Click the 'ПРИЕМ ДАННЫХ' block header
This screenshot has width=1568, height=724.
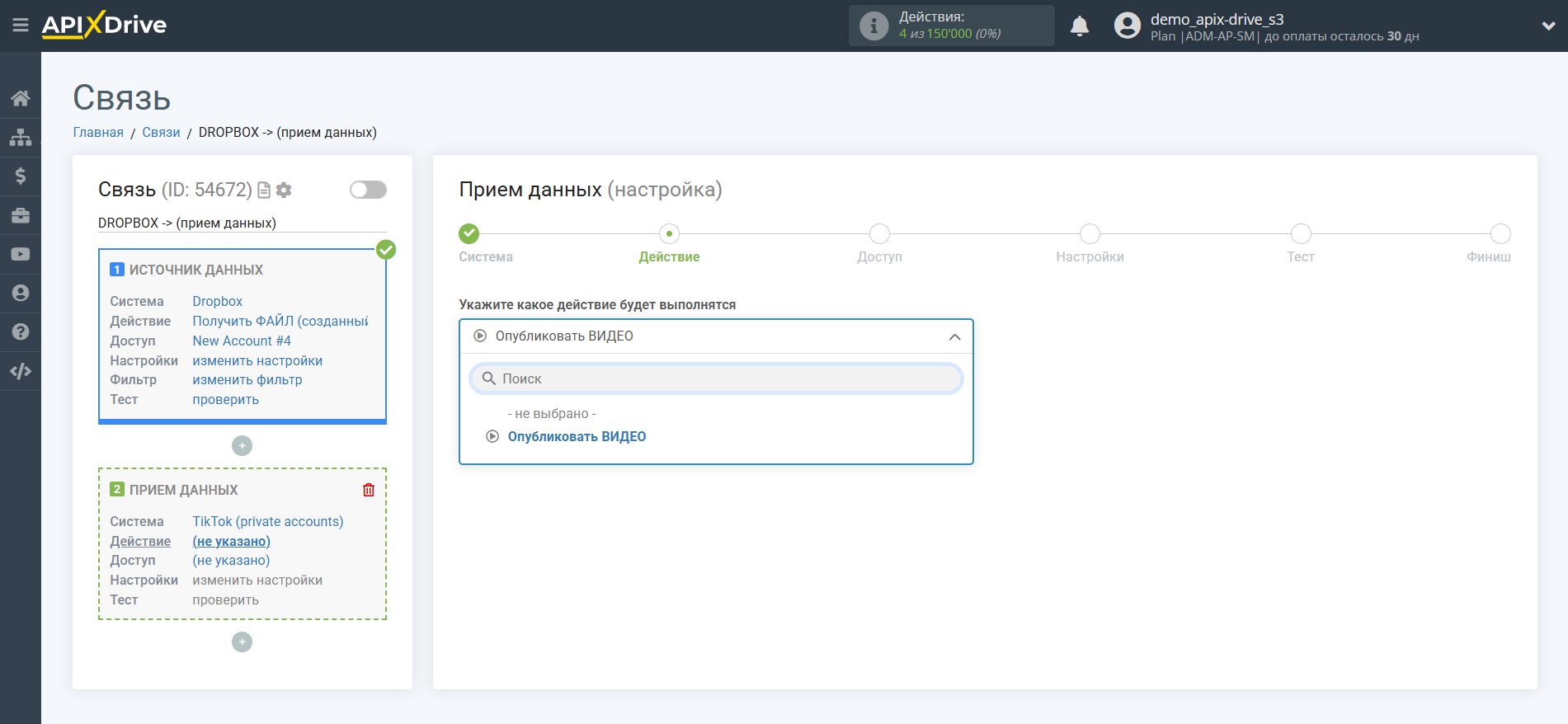[183, 490]
